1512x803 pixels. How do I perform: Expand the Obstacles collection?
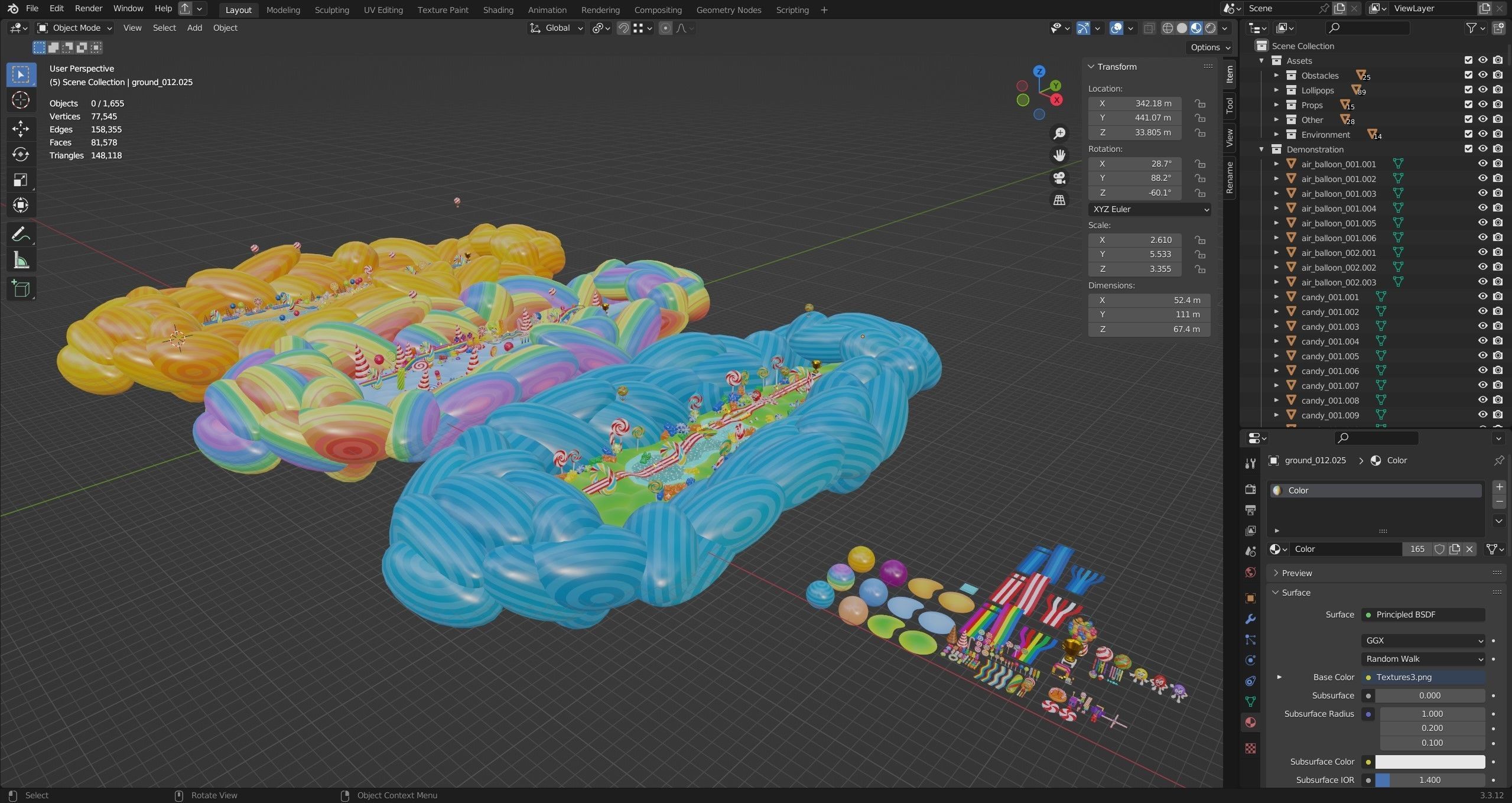click(1276, 75)
